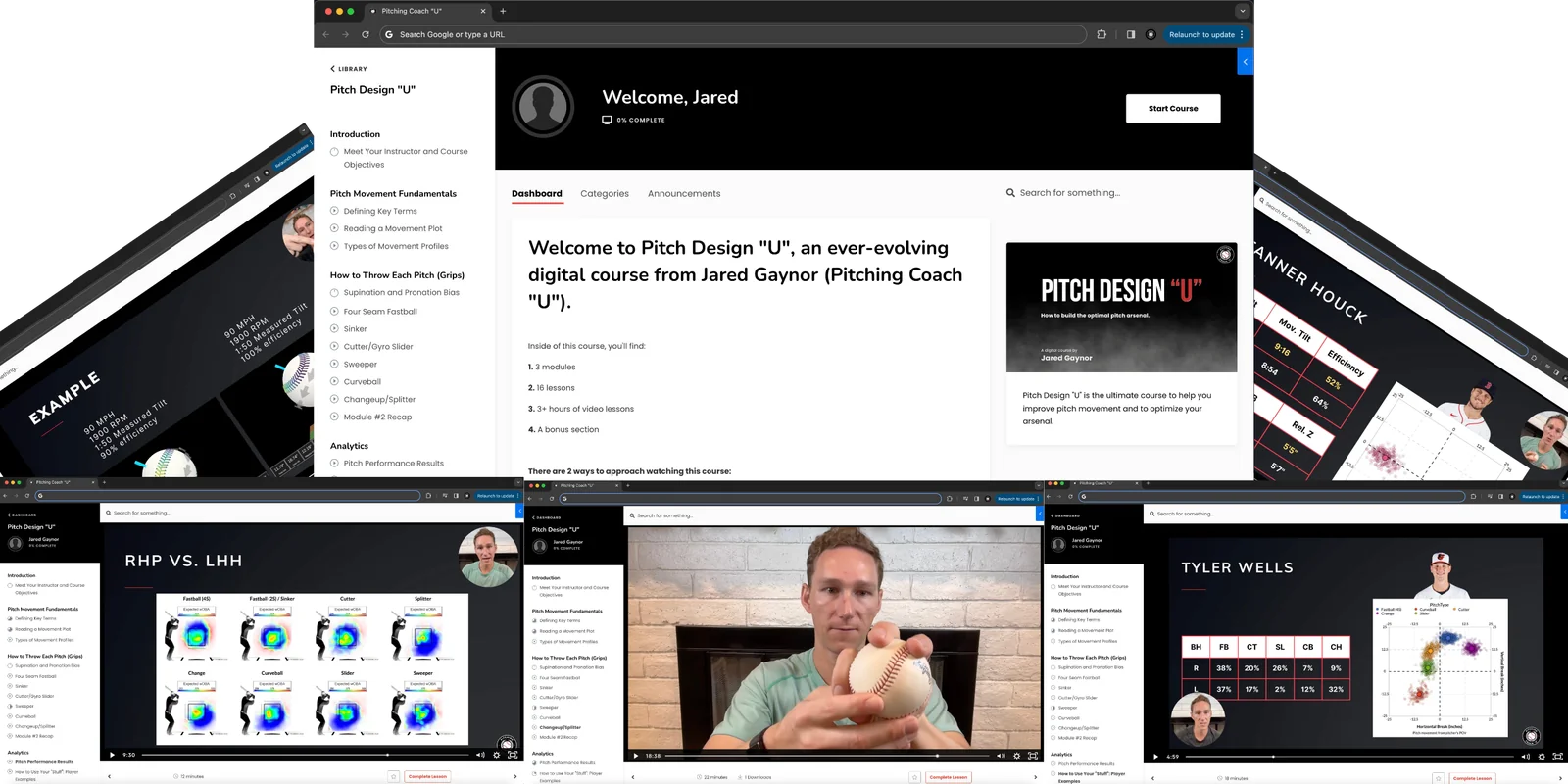The width and height of the screenshot is (1568, 784).
Task: Reload page in main browser window
Action: click(366, 34)
